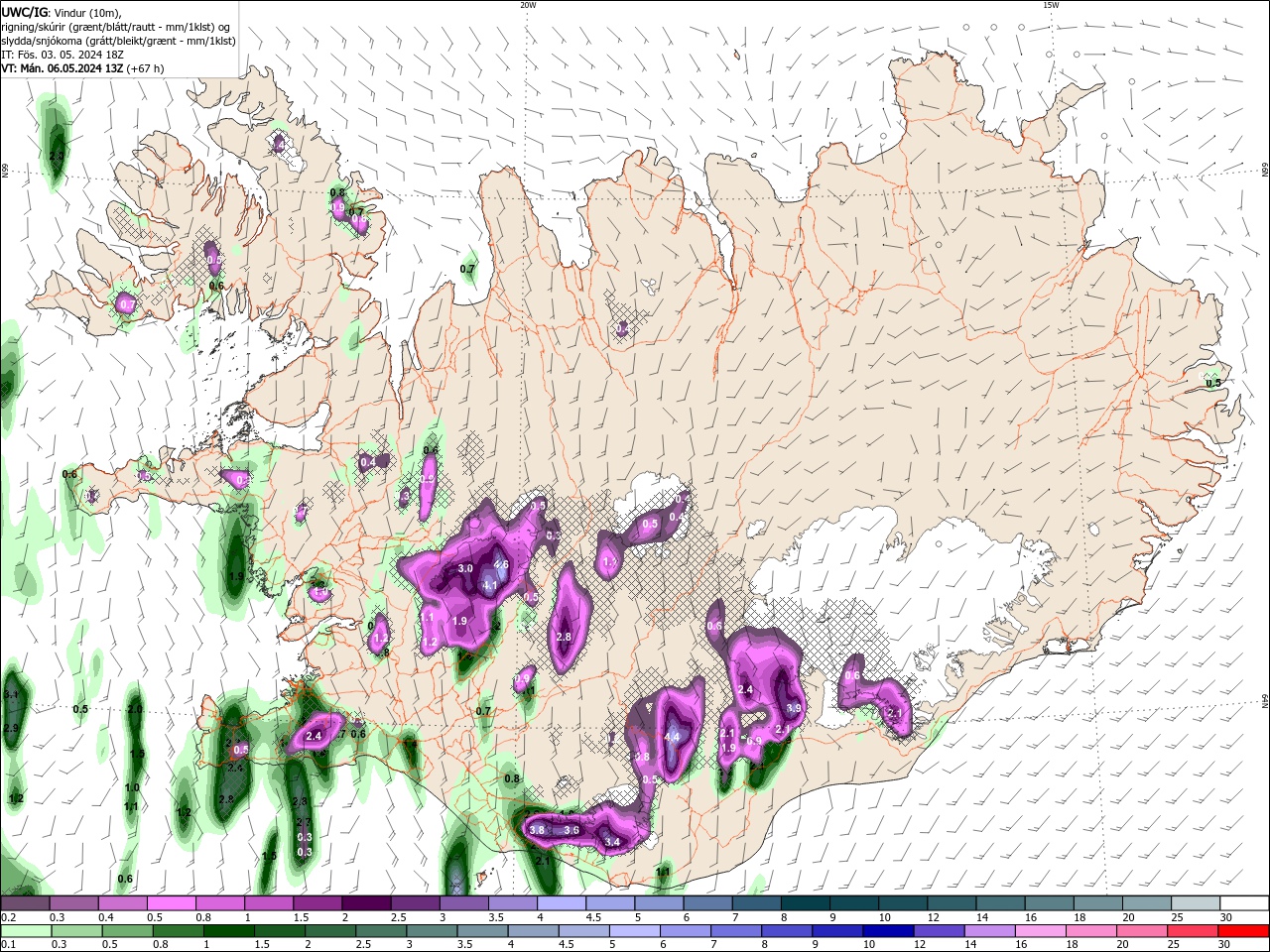Pick the dusty purple swatch labeled 0.2
Screen dimensions: 1270x952
coord(24,903)
